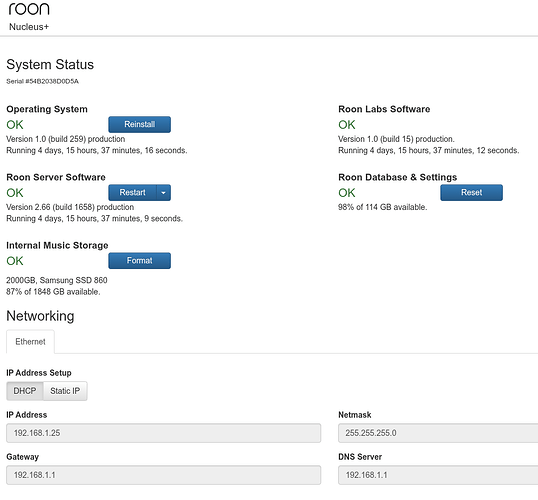Click the DNS Server field

tap(438, 475)
